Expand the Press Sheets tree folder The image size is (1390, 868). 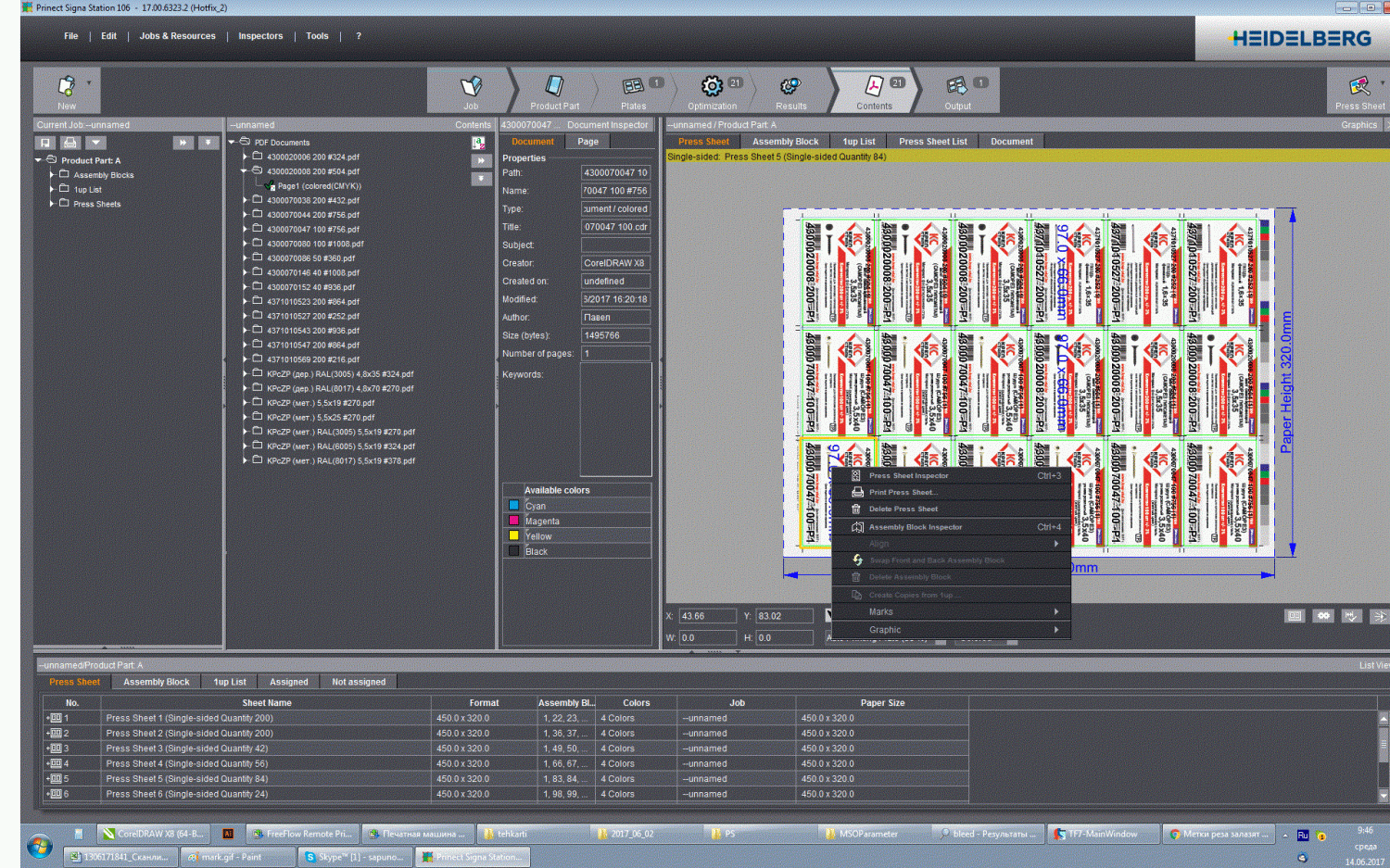coord(52,203)
